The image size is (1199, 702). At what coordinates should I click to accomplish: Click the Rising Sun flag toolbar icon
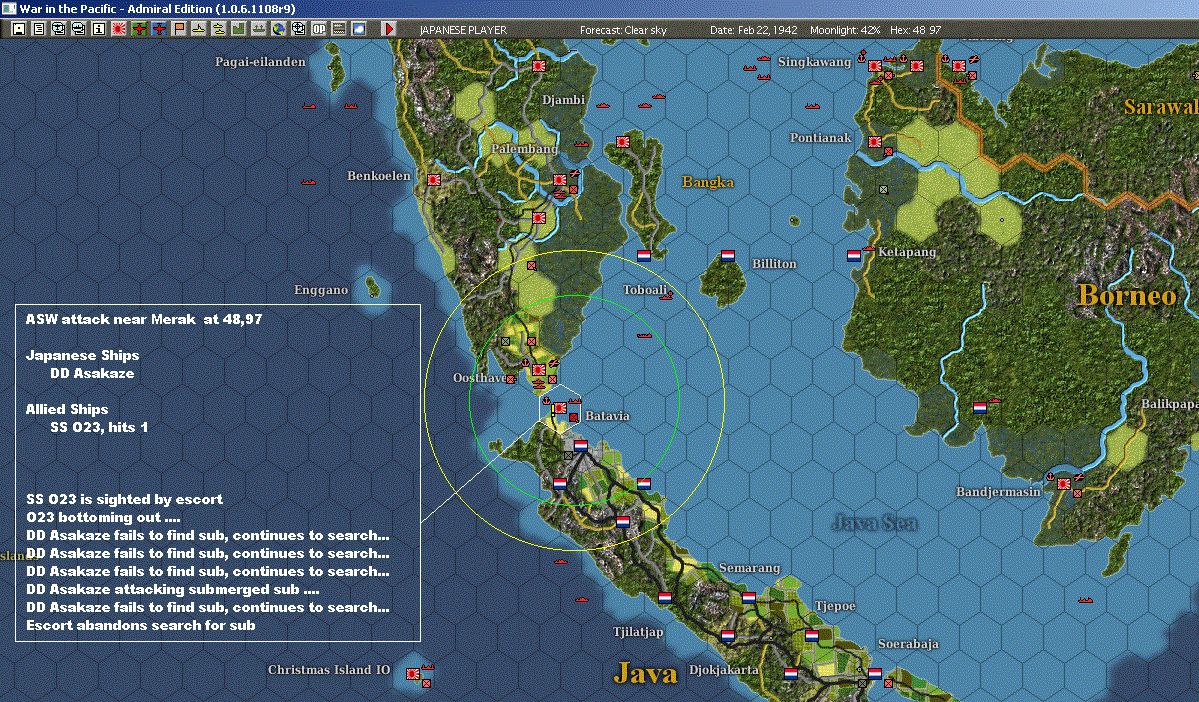119,29
